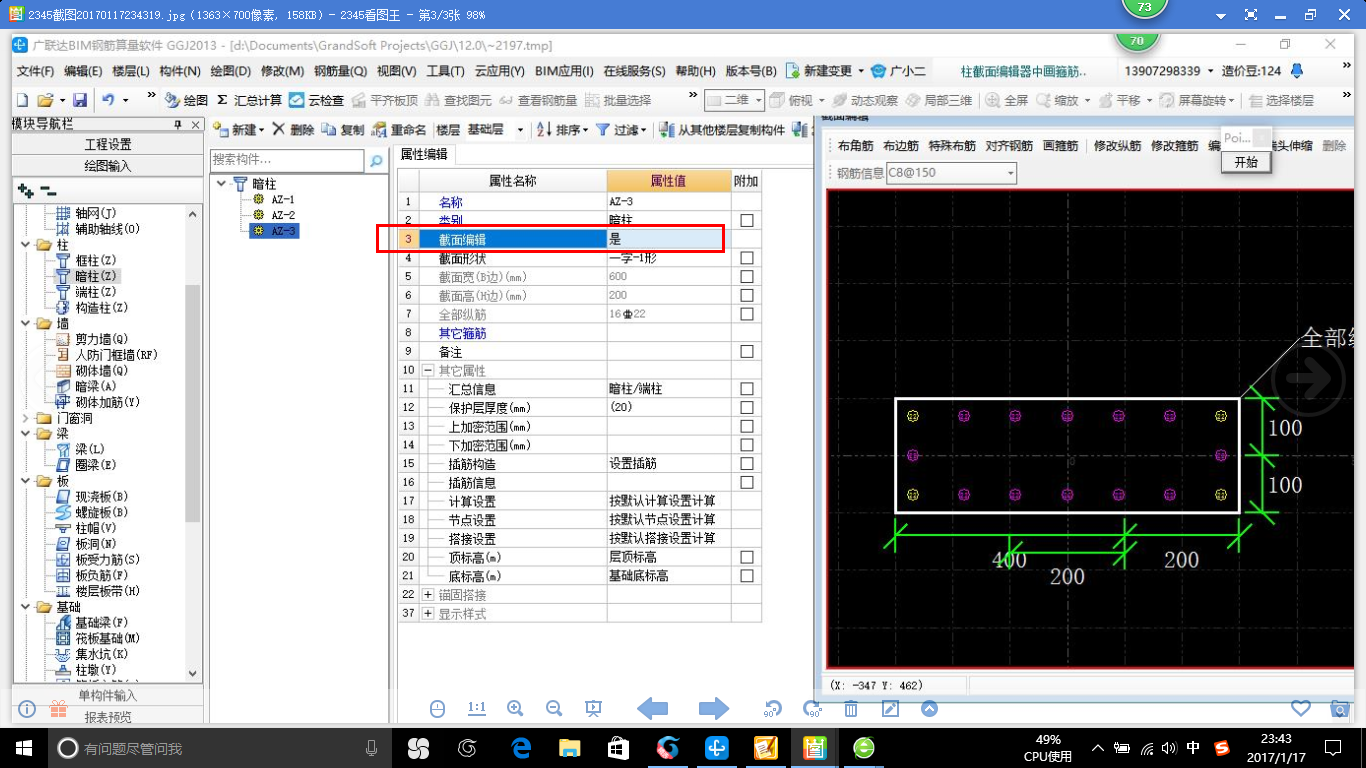Screen dimensions: 1366x768
Task: Click the 删除 delete component button
Action: (x=292, y=130)
